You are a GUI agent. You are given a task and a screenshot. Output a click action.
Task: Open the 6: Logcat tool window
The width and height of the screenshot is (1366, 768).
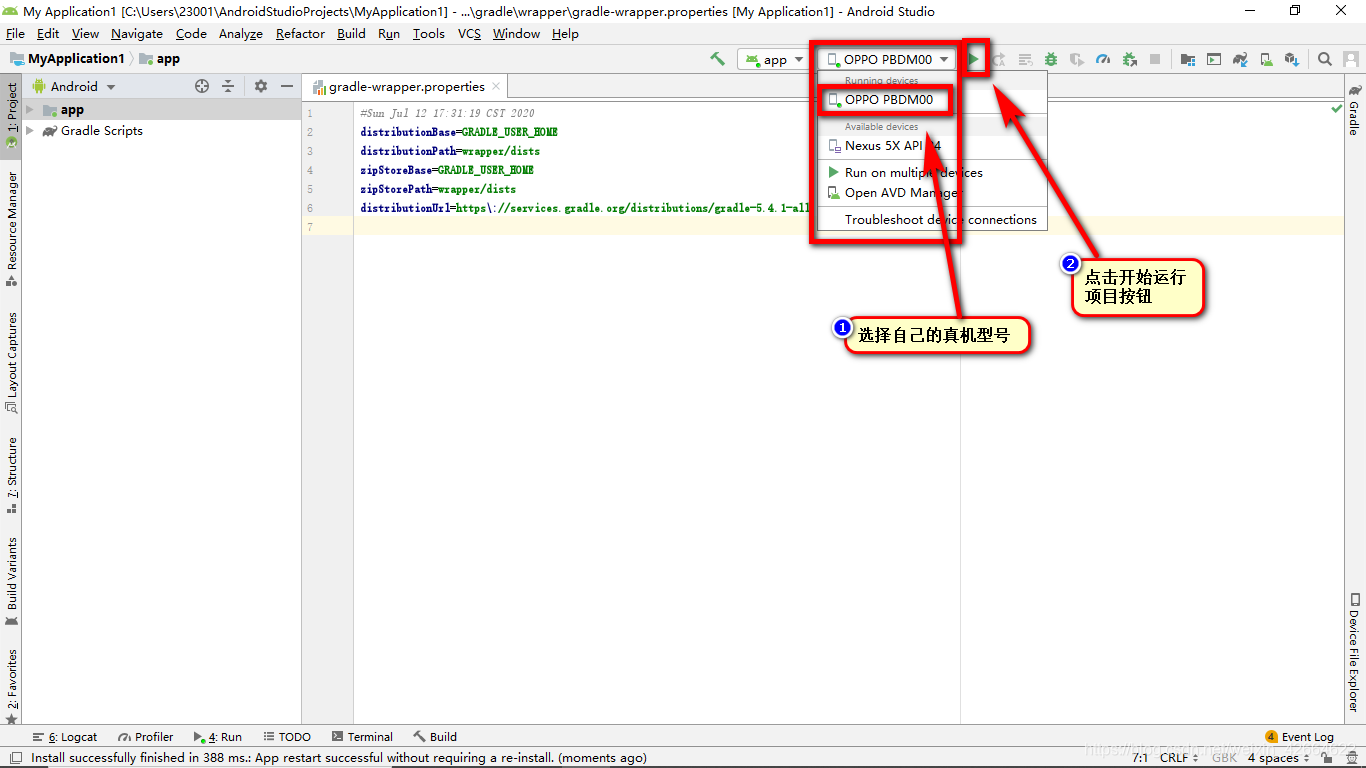tap(65, 737)
